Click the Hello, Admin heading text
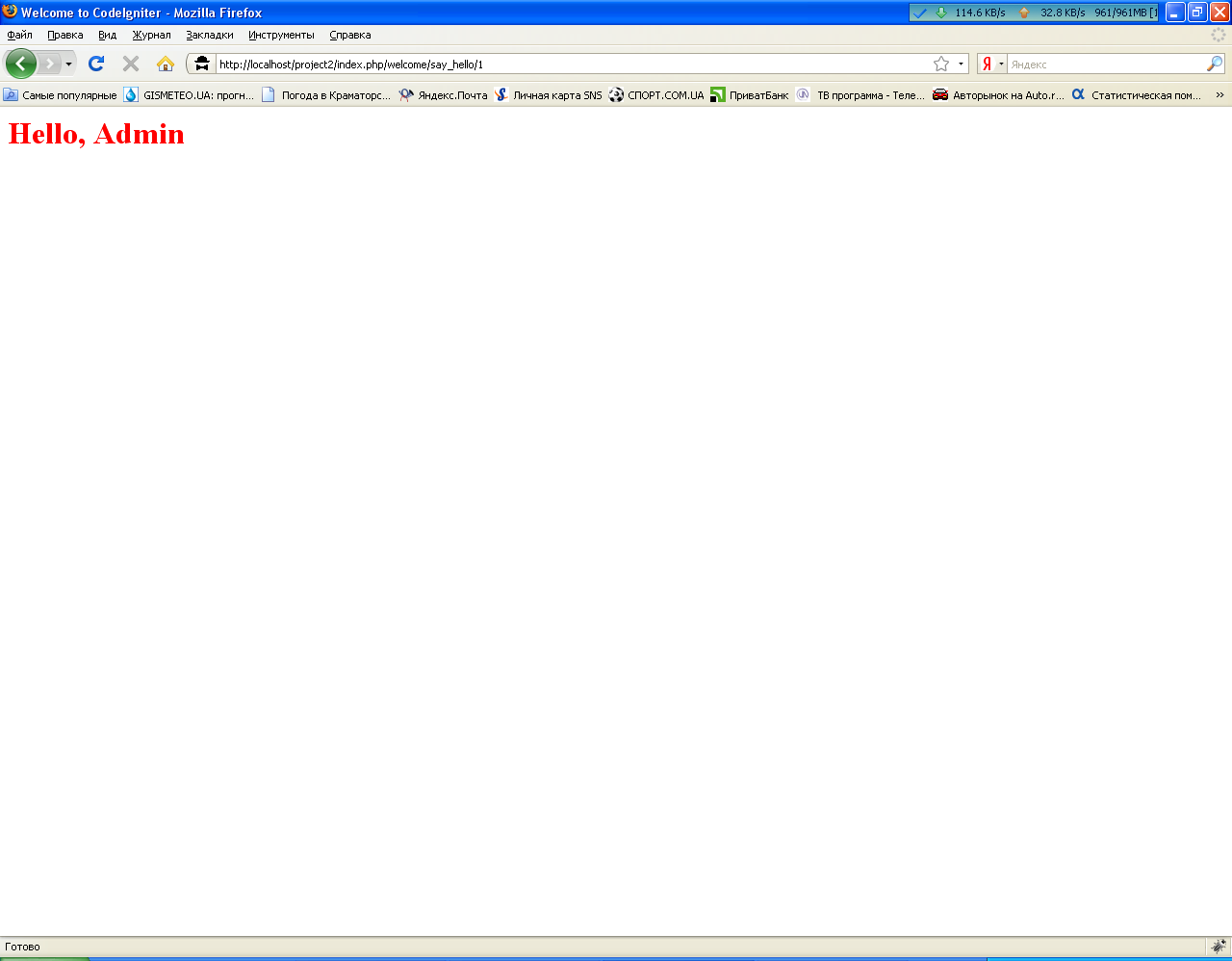The width and height of the screenshot is (1232, 961). [x=96, y=134]
